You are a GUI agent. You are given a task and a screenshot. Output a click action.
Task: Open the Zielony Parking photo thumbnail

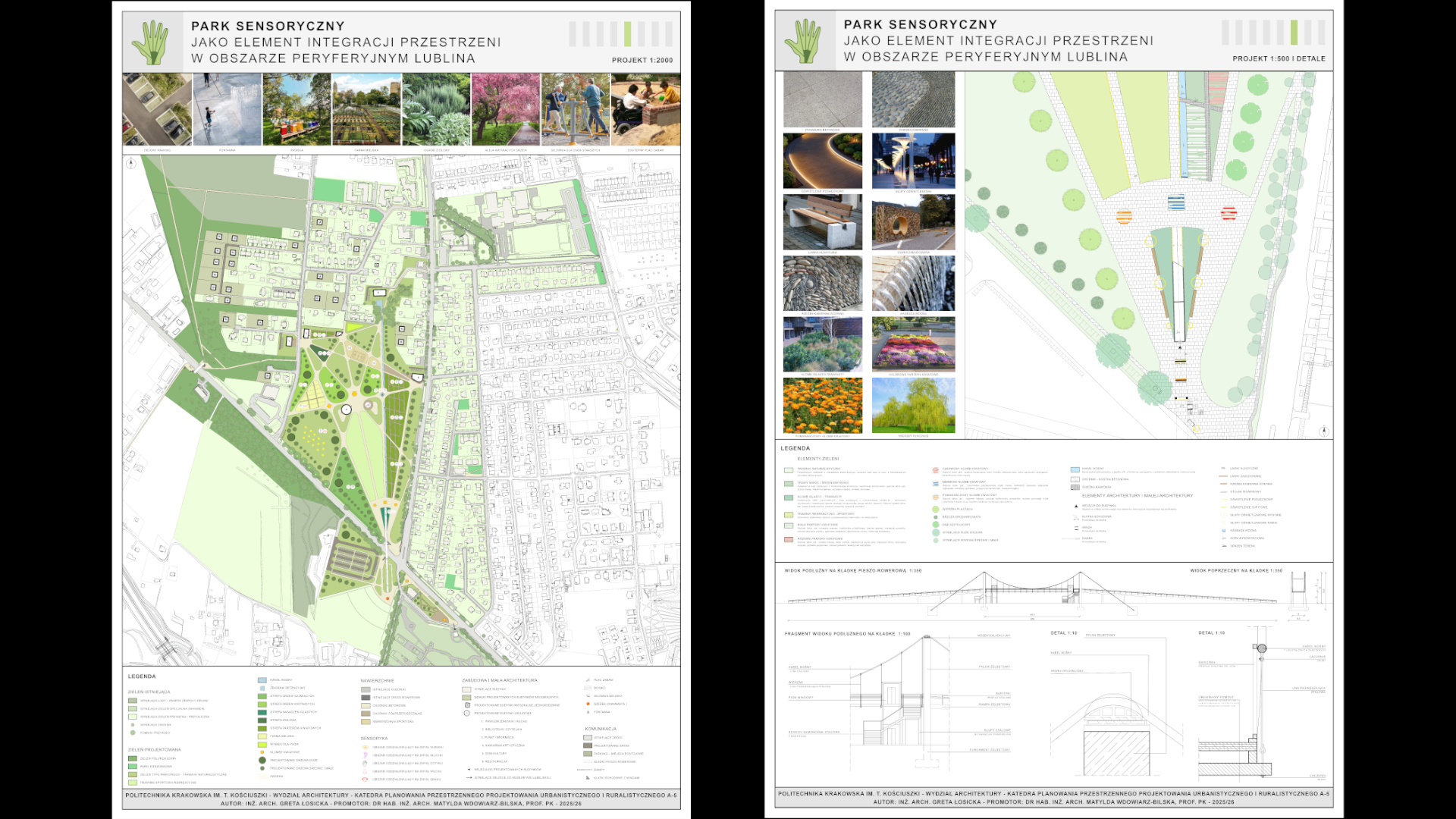pyautogui.click(x=157, y=109)
